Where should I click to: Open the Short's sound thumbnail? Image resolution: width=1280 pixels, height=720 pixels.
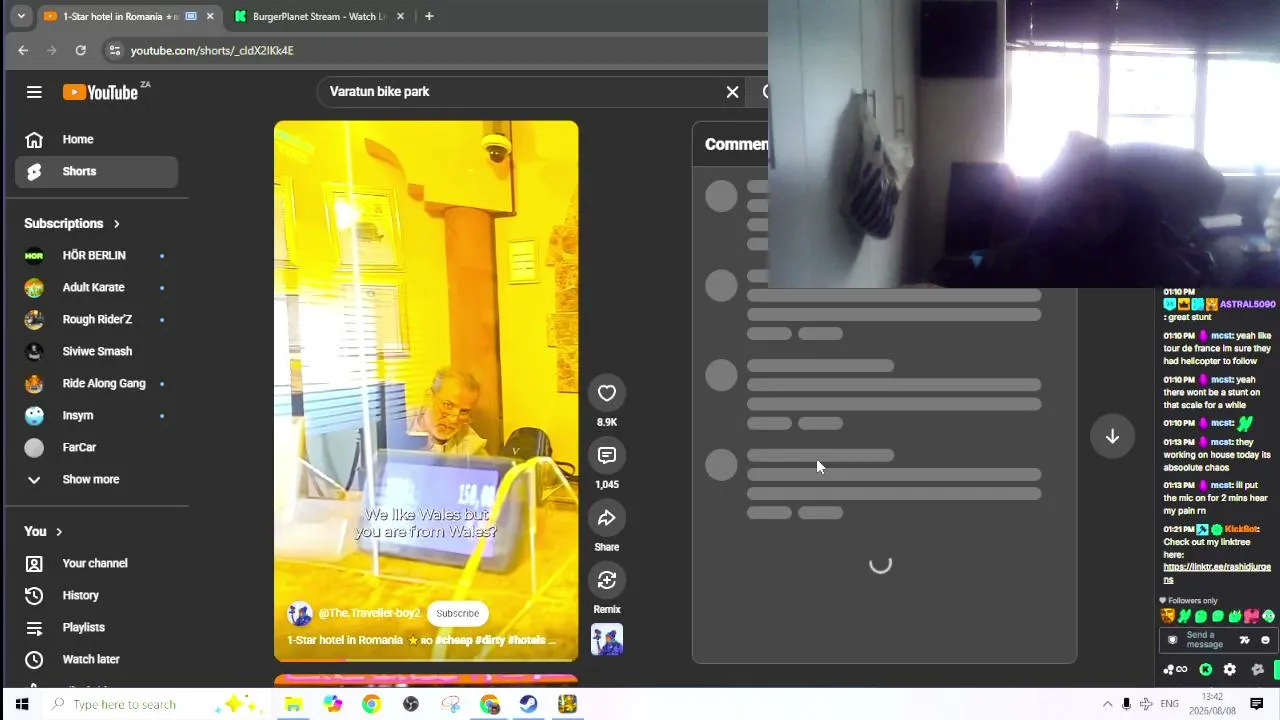tap(606, 639)
